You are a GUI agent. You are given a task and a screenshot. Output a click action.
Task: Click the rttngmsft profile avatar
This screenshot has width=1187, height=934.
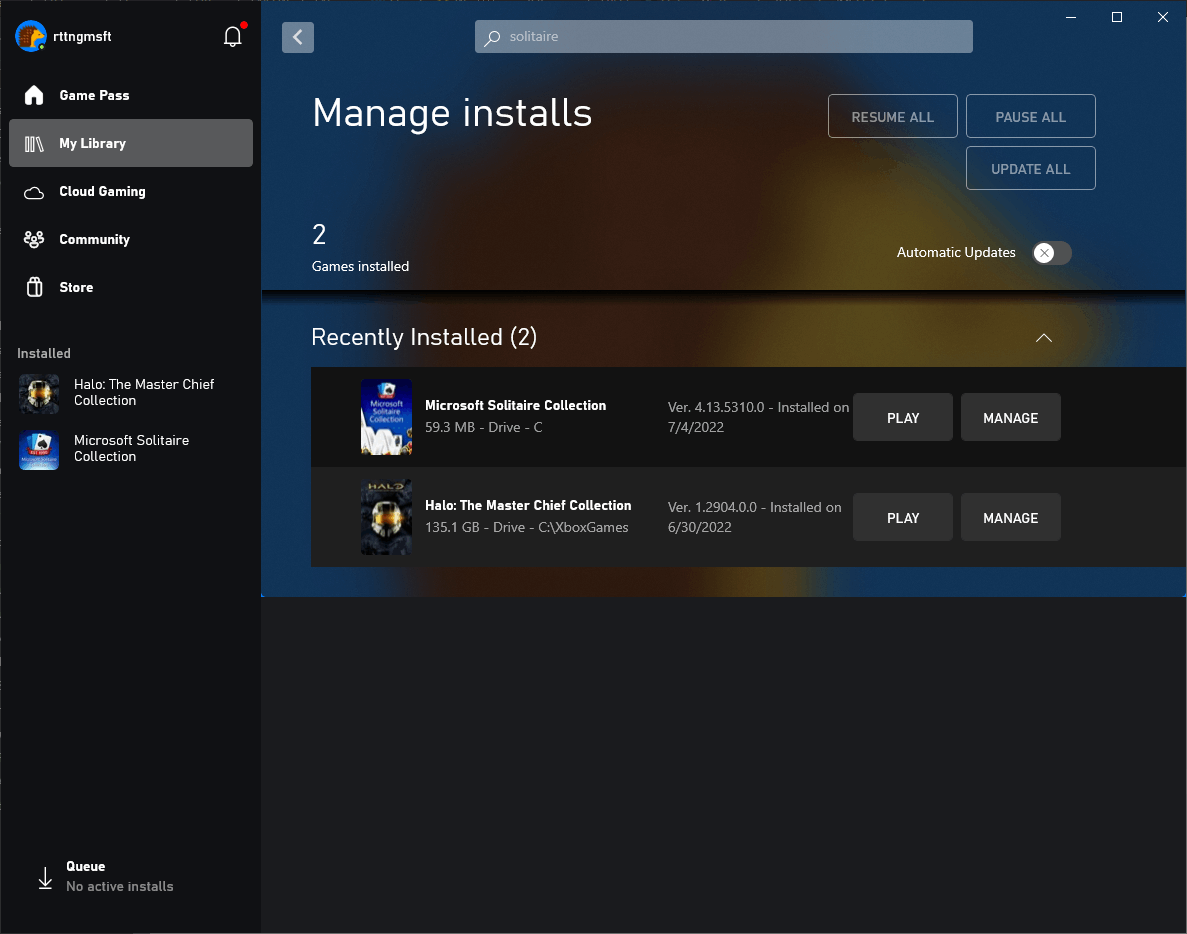pos(31,36)
